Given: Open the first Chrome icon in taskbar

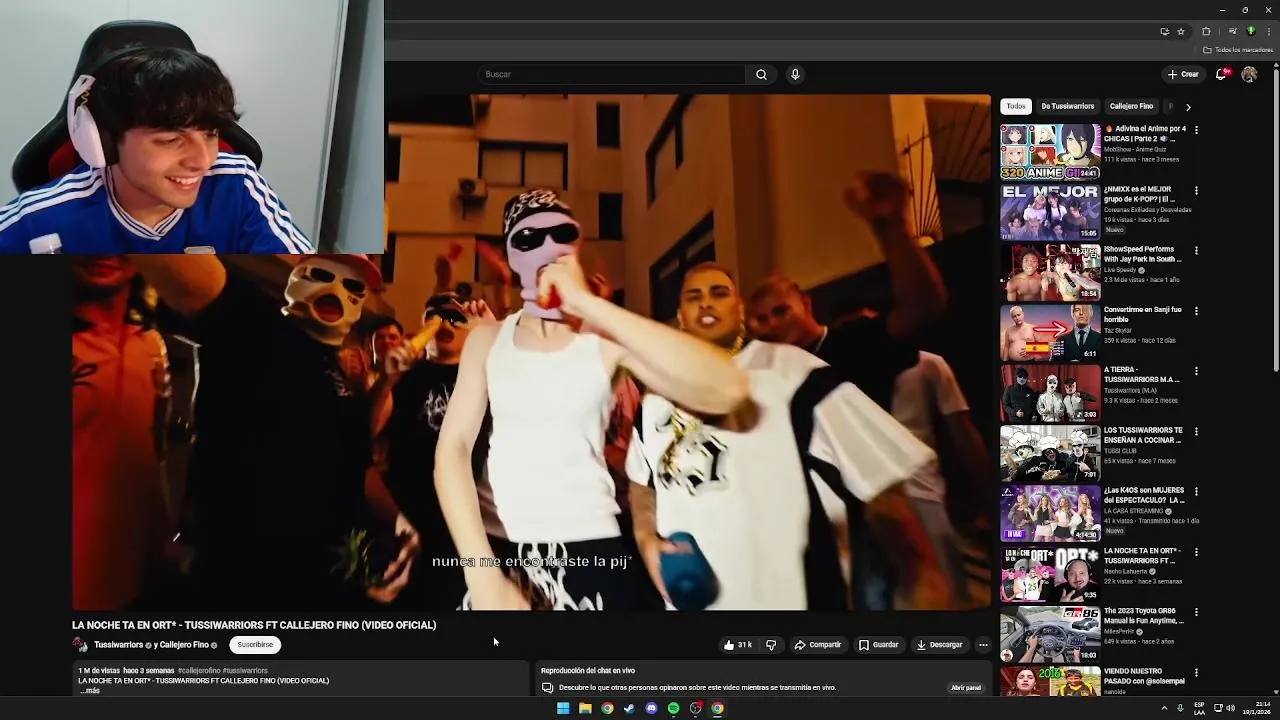Looking at the screenshot, I should coord(607,708).
